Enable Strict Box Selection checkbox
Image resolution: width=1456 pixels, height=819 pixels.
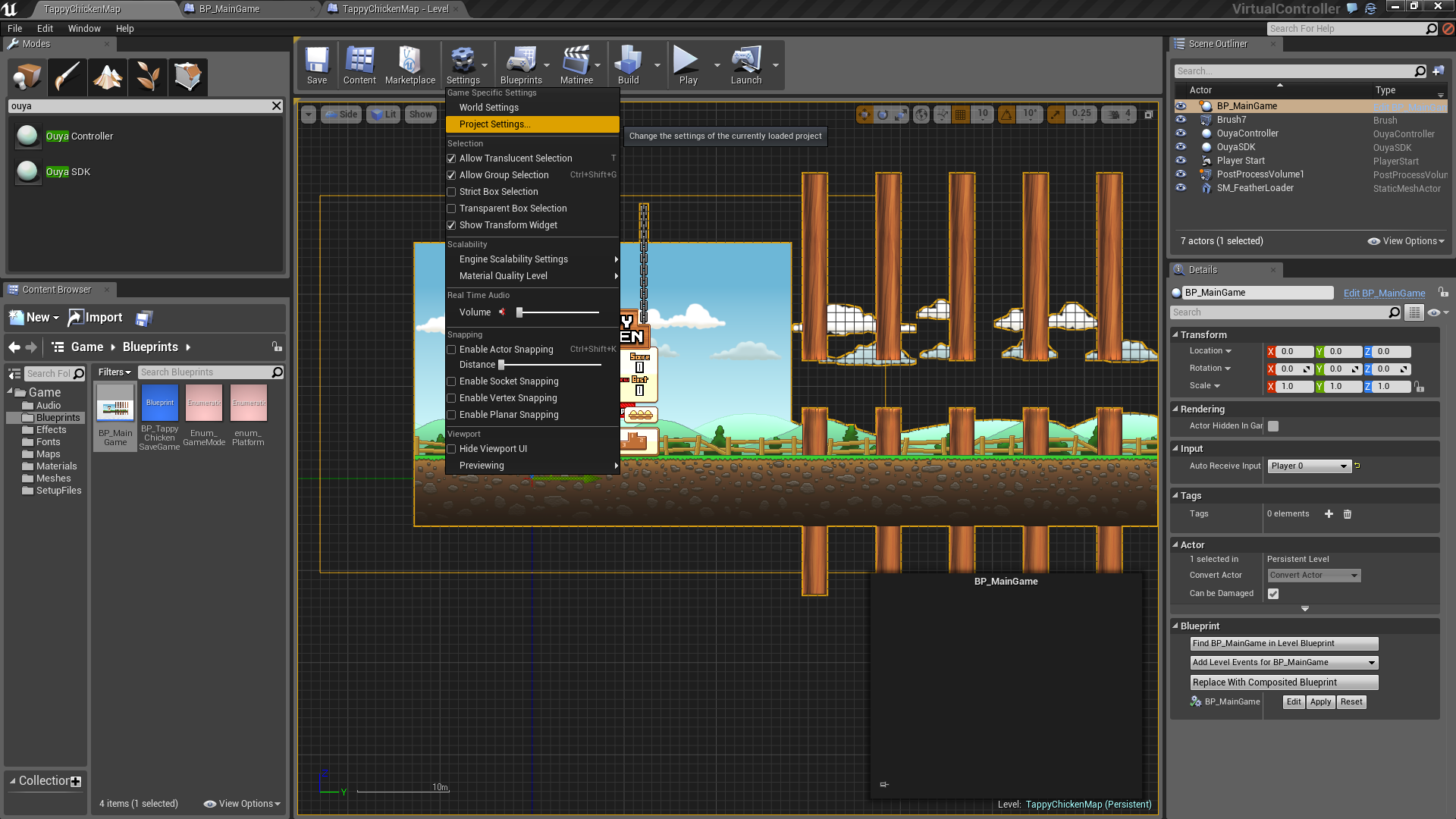(451, 192)
